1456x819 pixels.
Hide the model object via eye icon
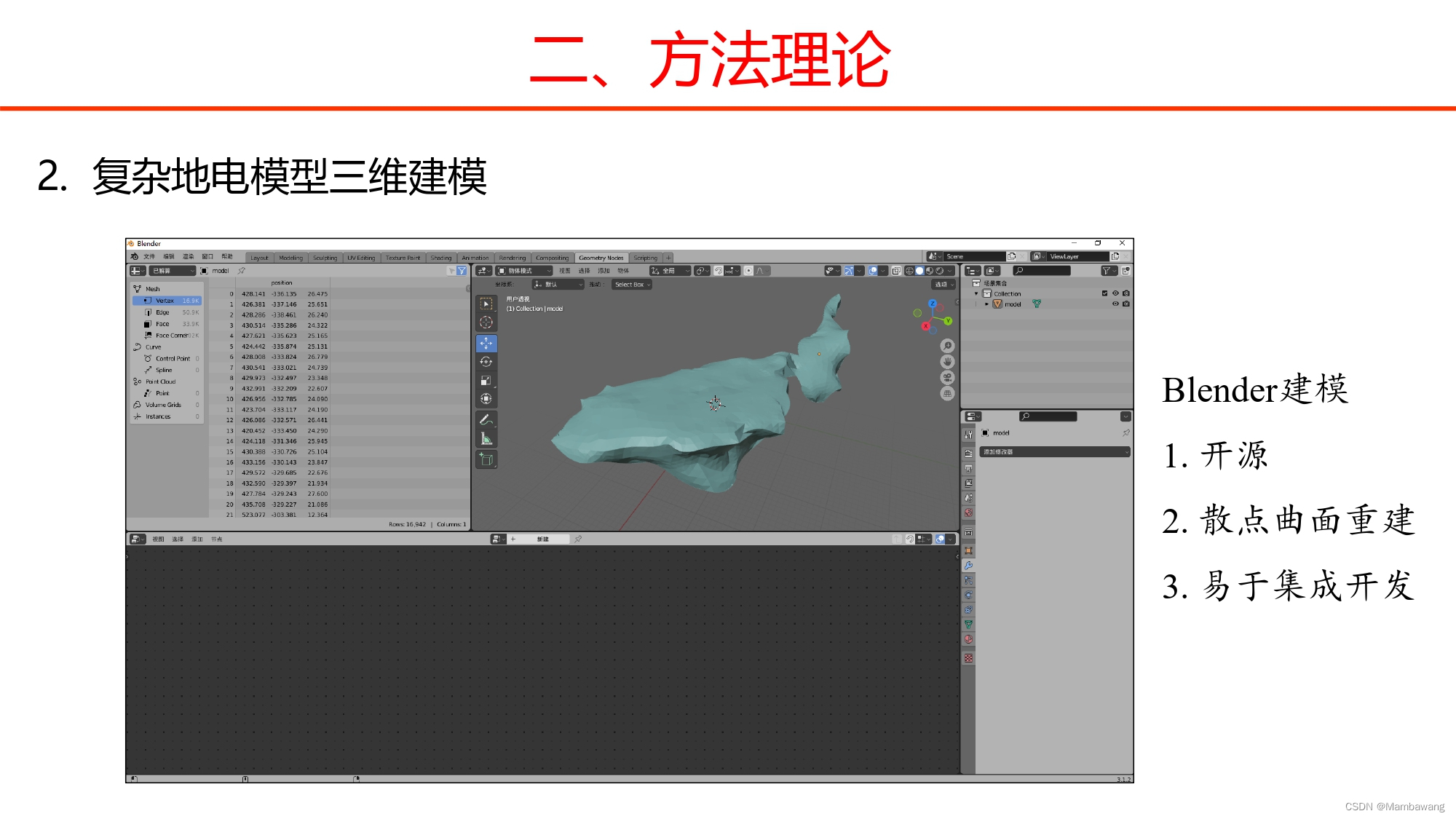click(1115, 304)
